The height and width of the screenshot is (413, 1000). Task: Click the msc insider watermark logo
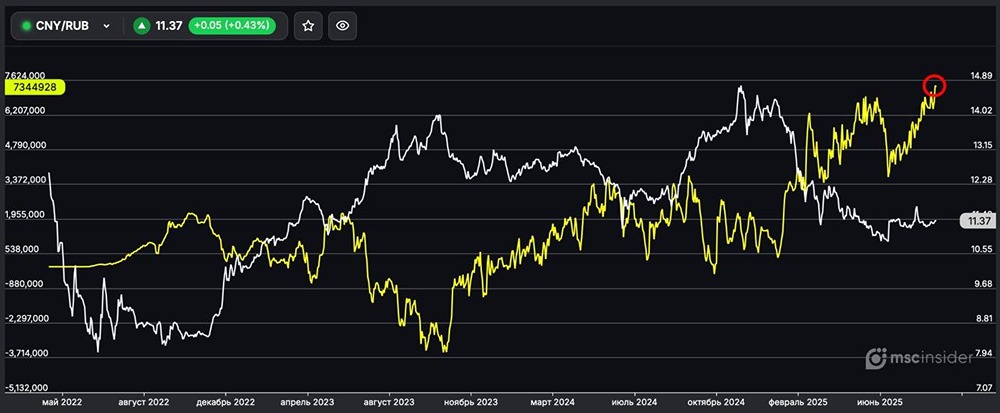pyautogui.click(x=919, y=358)
